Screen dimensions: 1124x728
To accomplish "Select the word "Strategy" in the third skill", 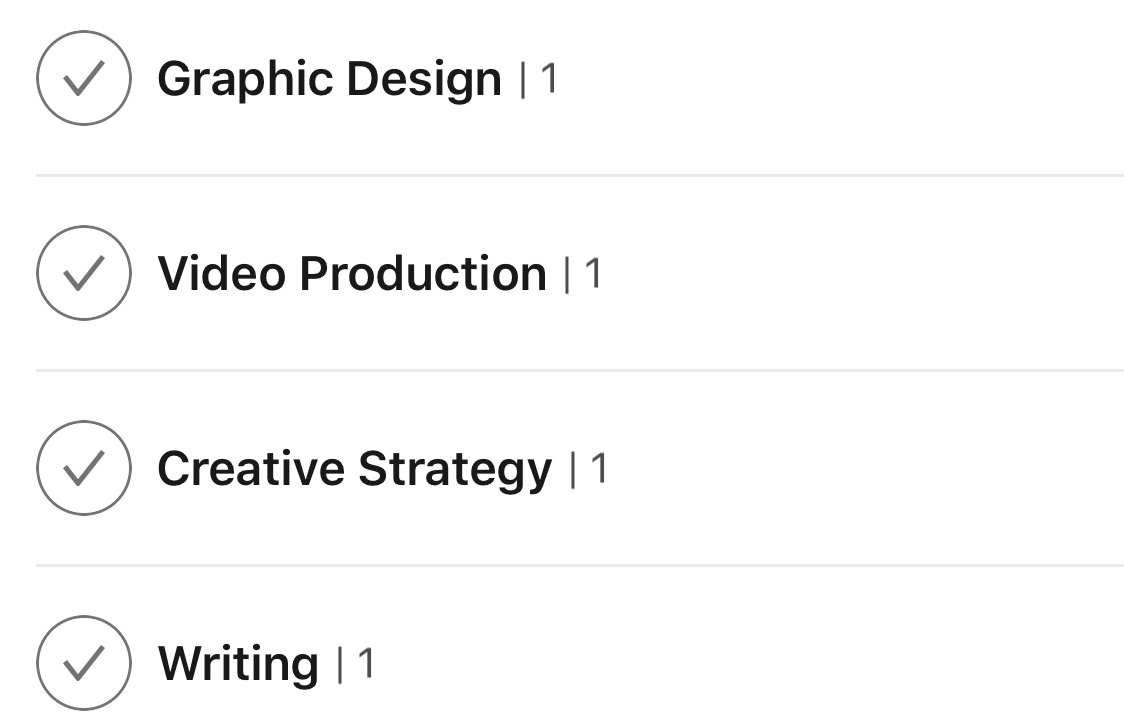I will click(455, 469).
